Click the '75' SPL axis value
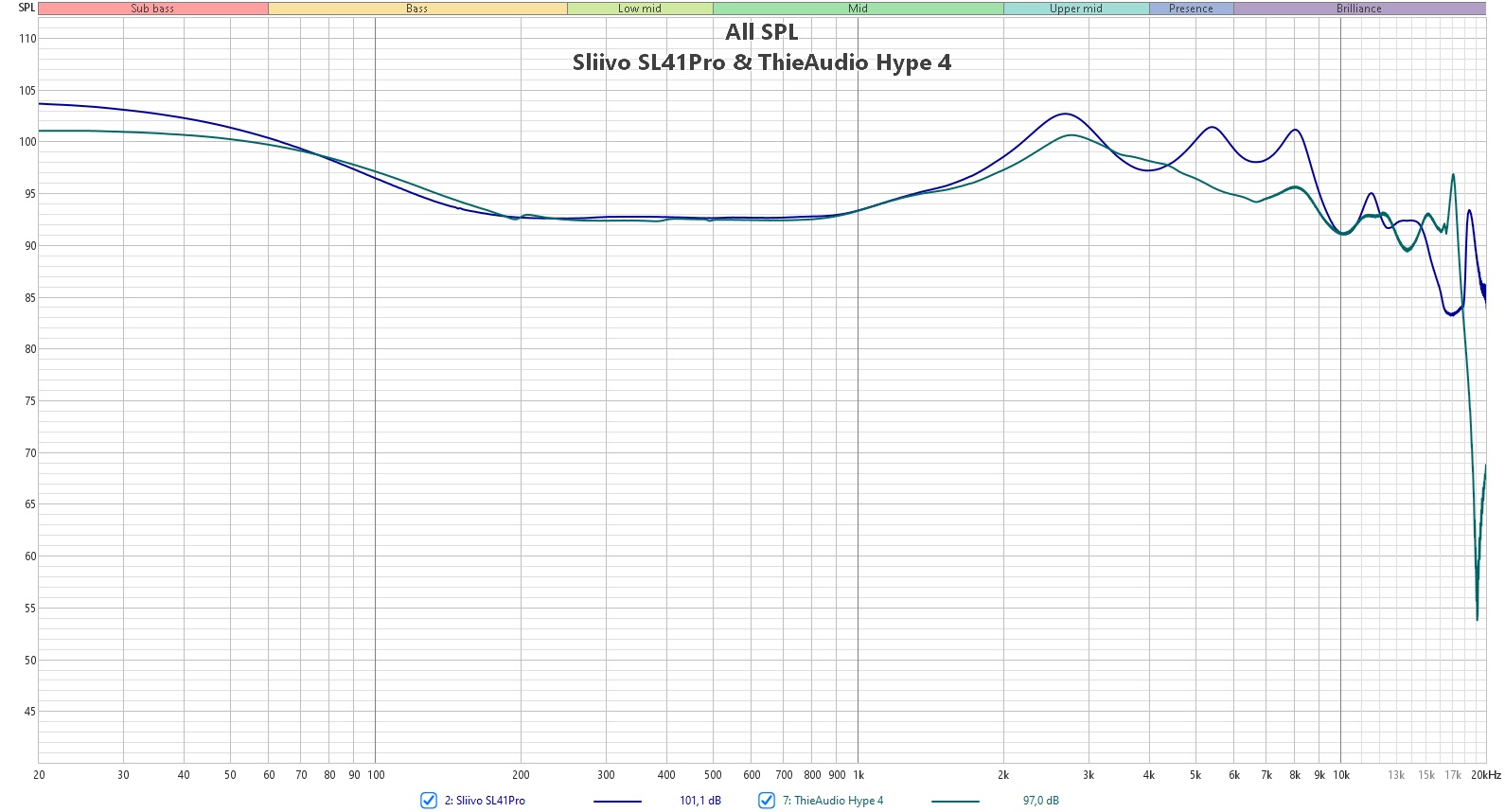 30,401
